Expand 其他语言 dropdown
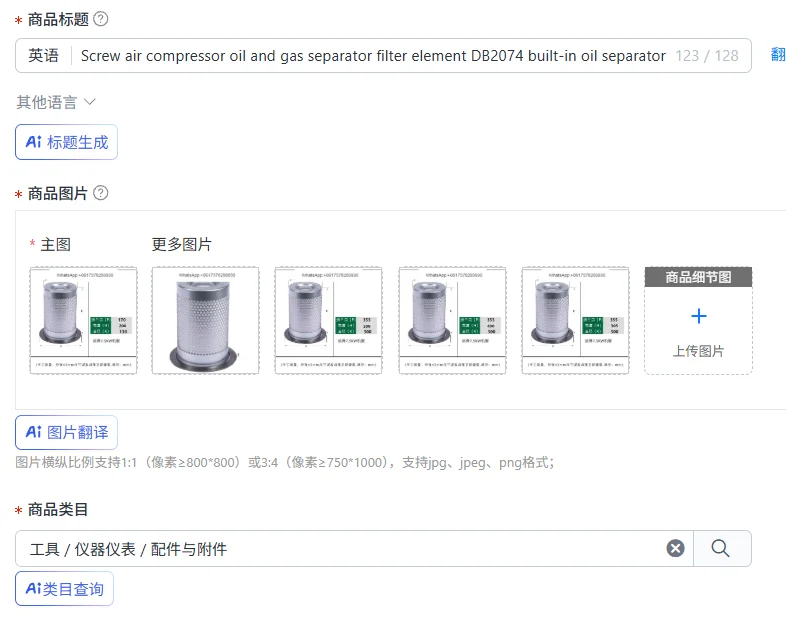Screen dimensions: 786x625 click(x=56, y=102)
